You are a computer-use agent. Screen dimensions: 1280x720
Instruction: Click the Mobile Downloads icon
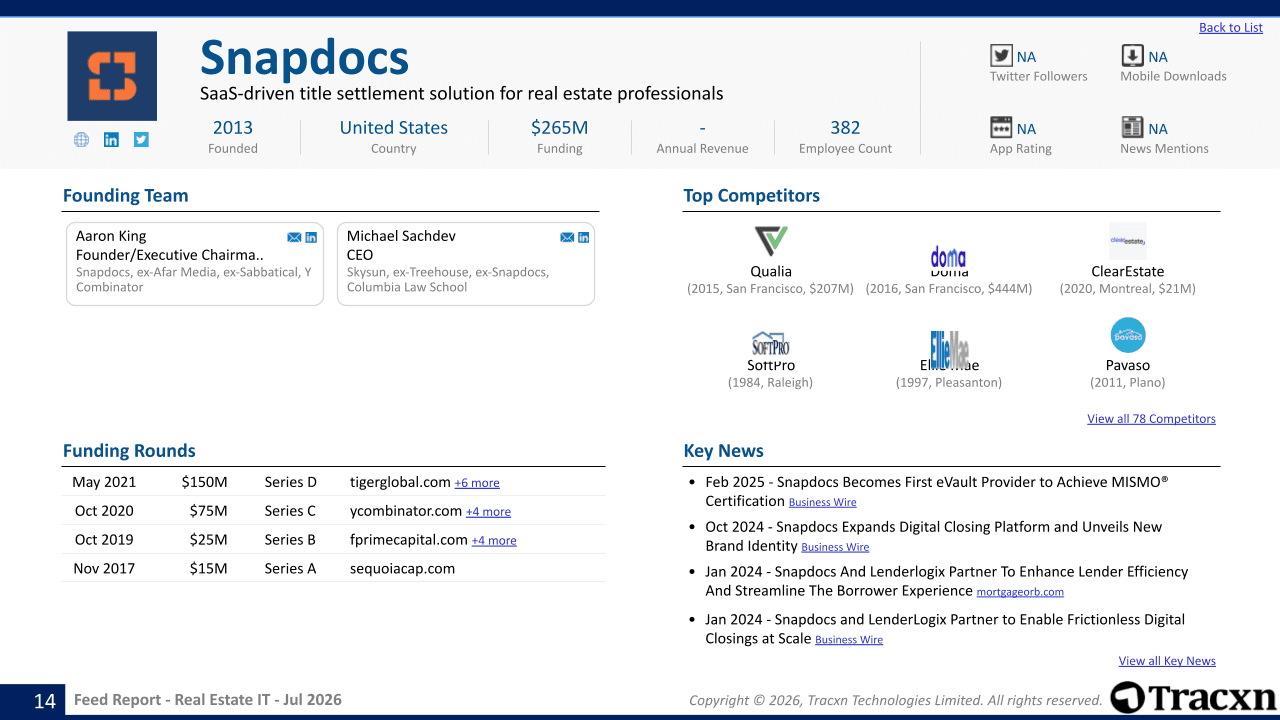(1132, 56)
